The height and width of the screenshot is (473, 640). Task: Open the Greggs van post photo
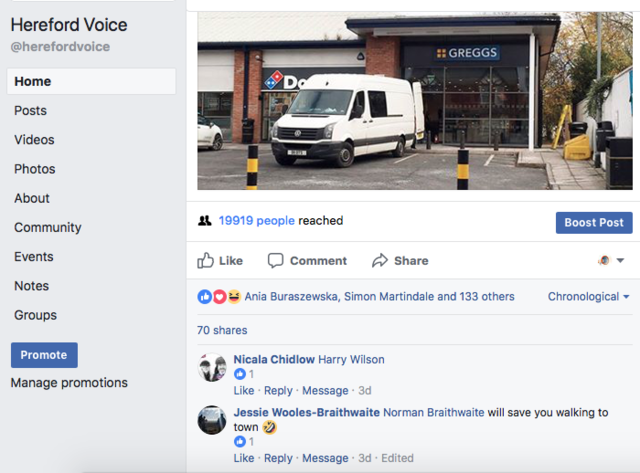coord(415,100)
